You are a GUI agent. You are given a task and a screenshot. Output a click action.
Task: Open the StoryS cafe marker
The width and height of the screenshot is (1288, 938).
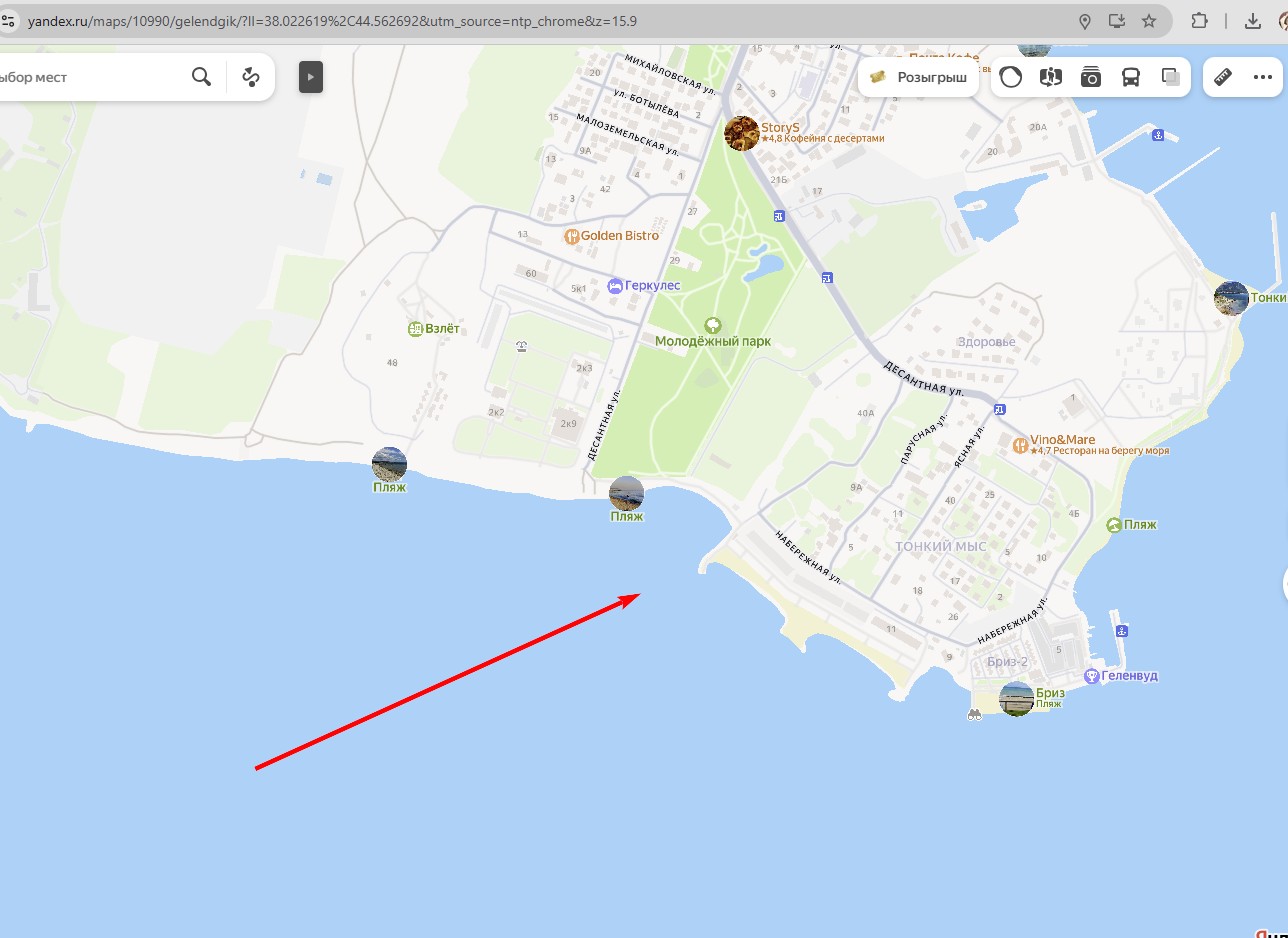[742, 133]
